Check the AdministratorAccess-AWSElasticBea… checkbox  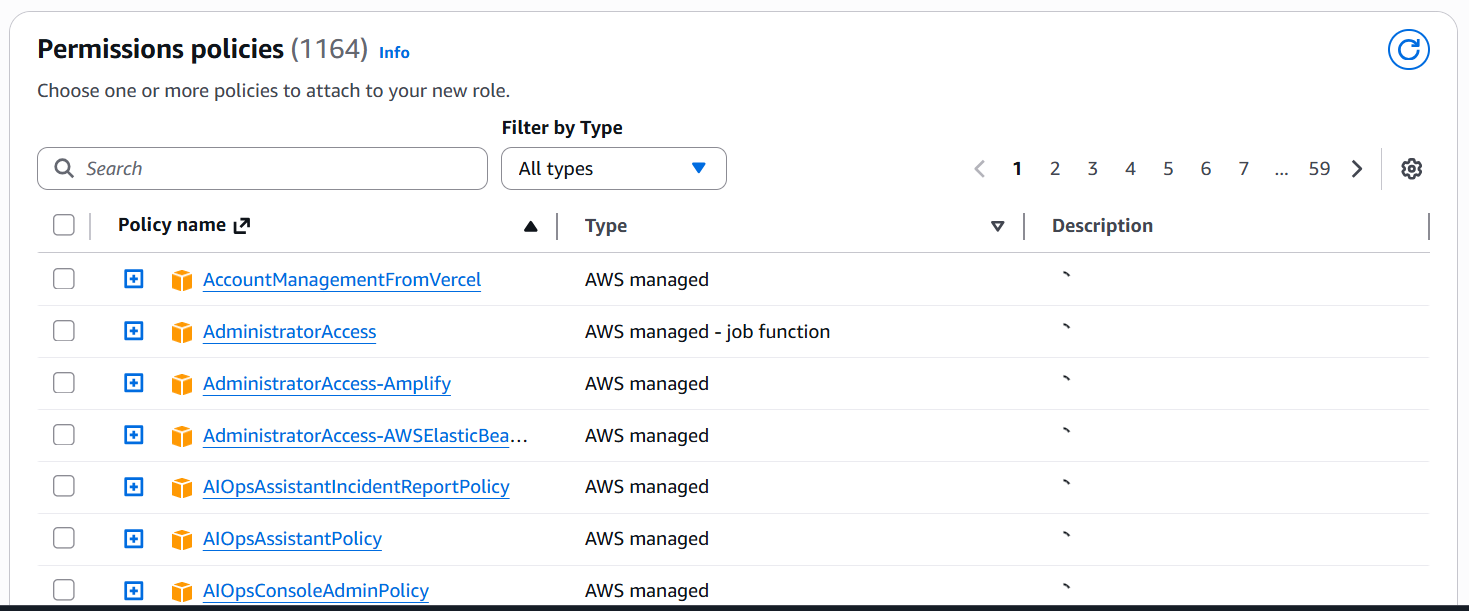pyautogui.click(x=64, y=435)
